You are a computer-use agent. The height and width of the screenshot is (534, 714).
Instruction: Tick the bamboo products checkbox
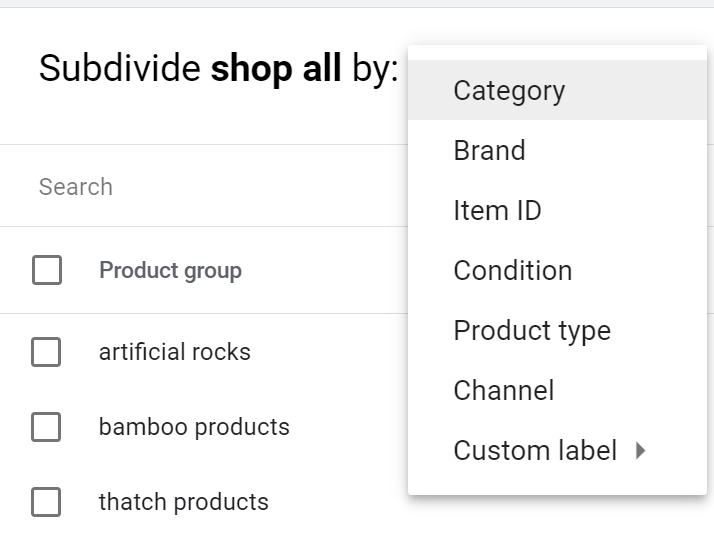coord(47,427)
